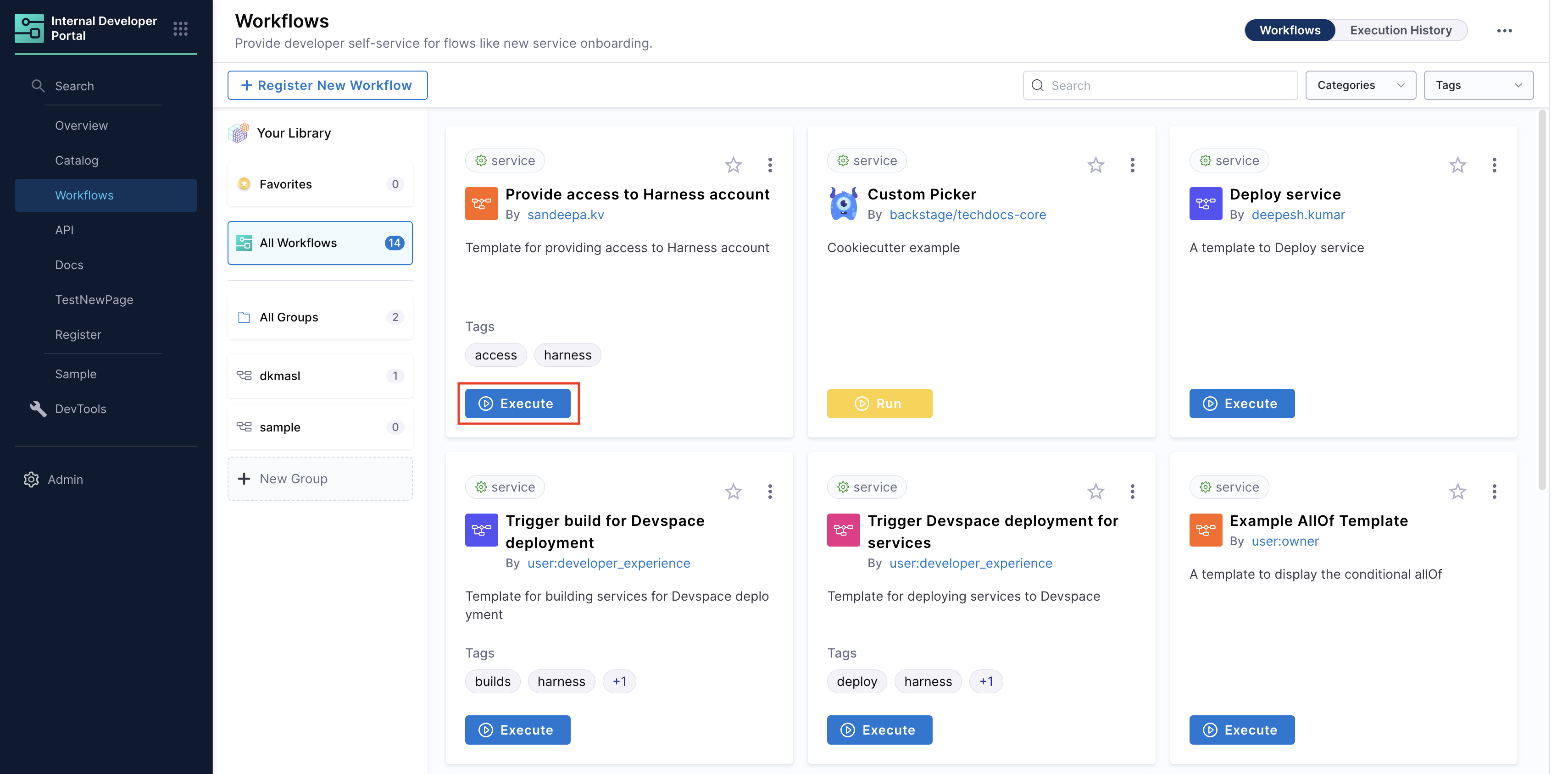Open the Tags filter dropdown

(1478, 85)
